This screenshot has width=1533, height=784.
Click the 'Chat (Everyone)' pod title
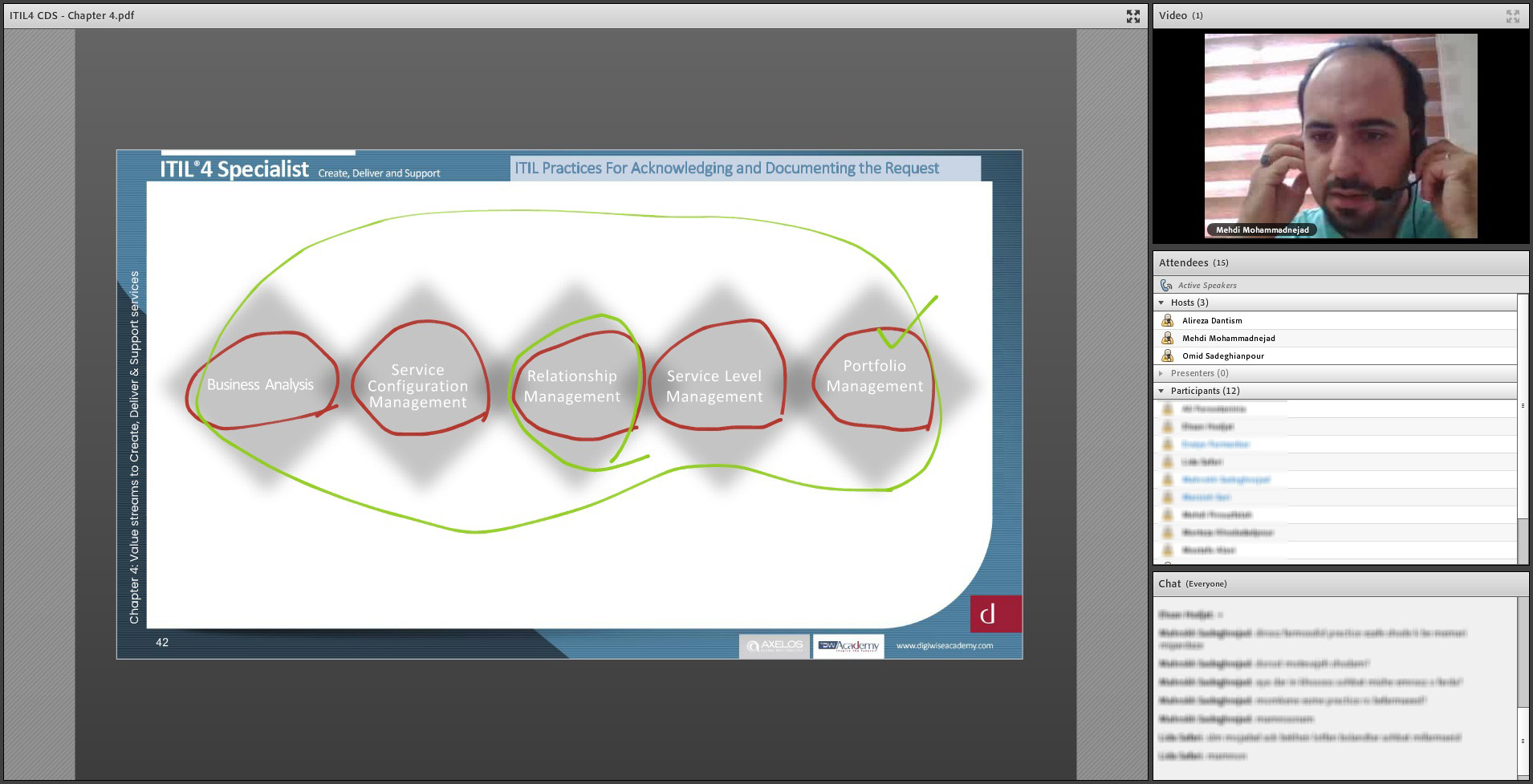(x=1192, y=583)
